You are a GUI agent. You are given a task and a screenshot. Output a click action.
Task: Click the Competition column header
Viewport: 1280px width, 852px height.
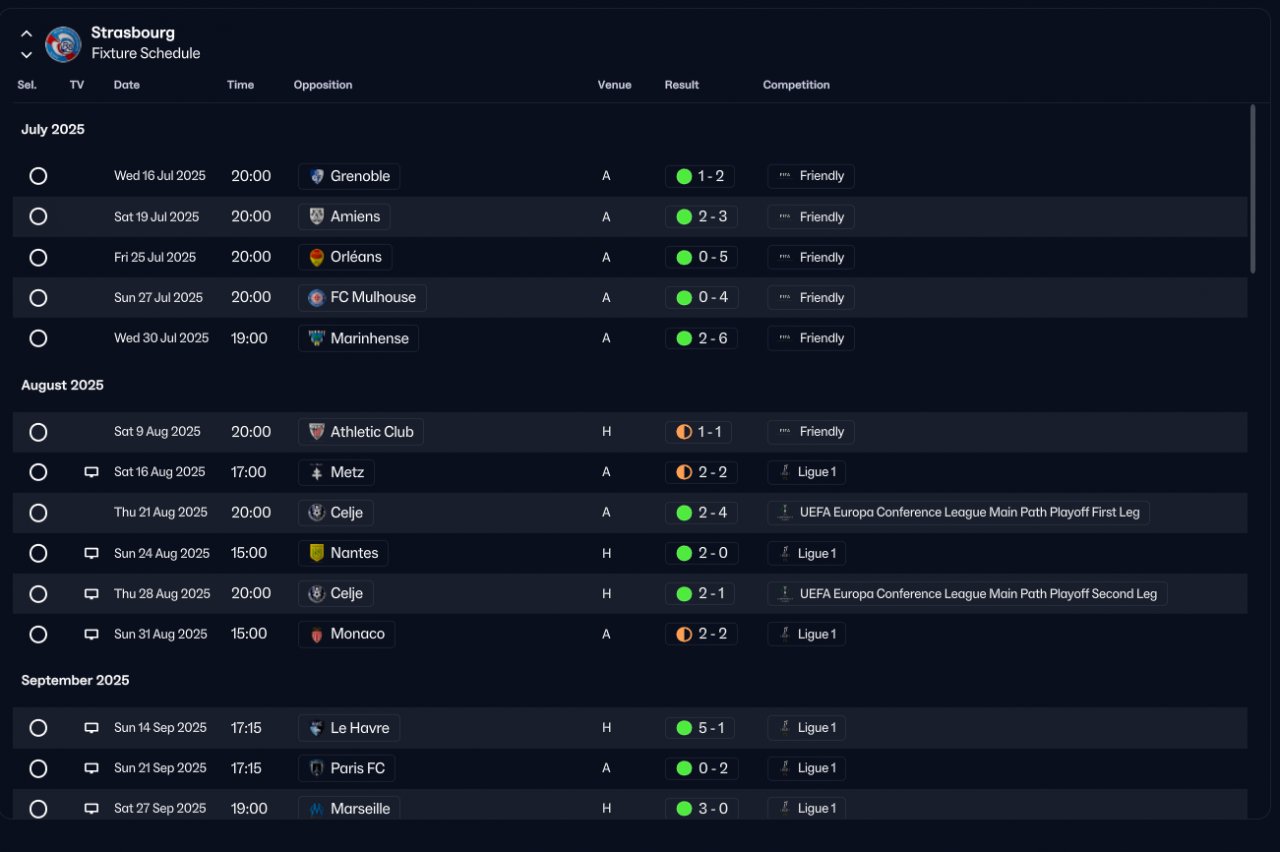click(x=796, y=85)
